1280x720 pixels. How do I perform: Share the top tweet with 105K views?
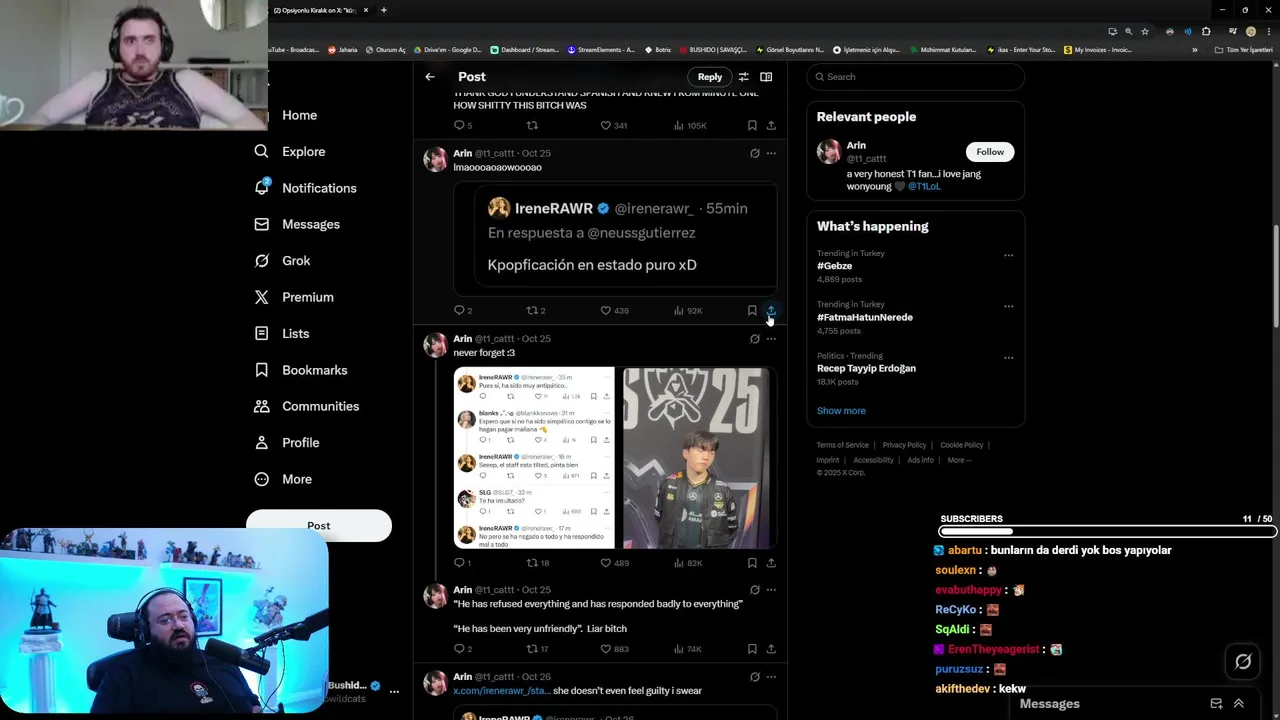click(771, 126)
